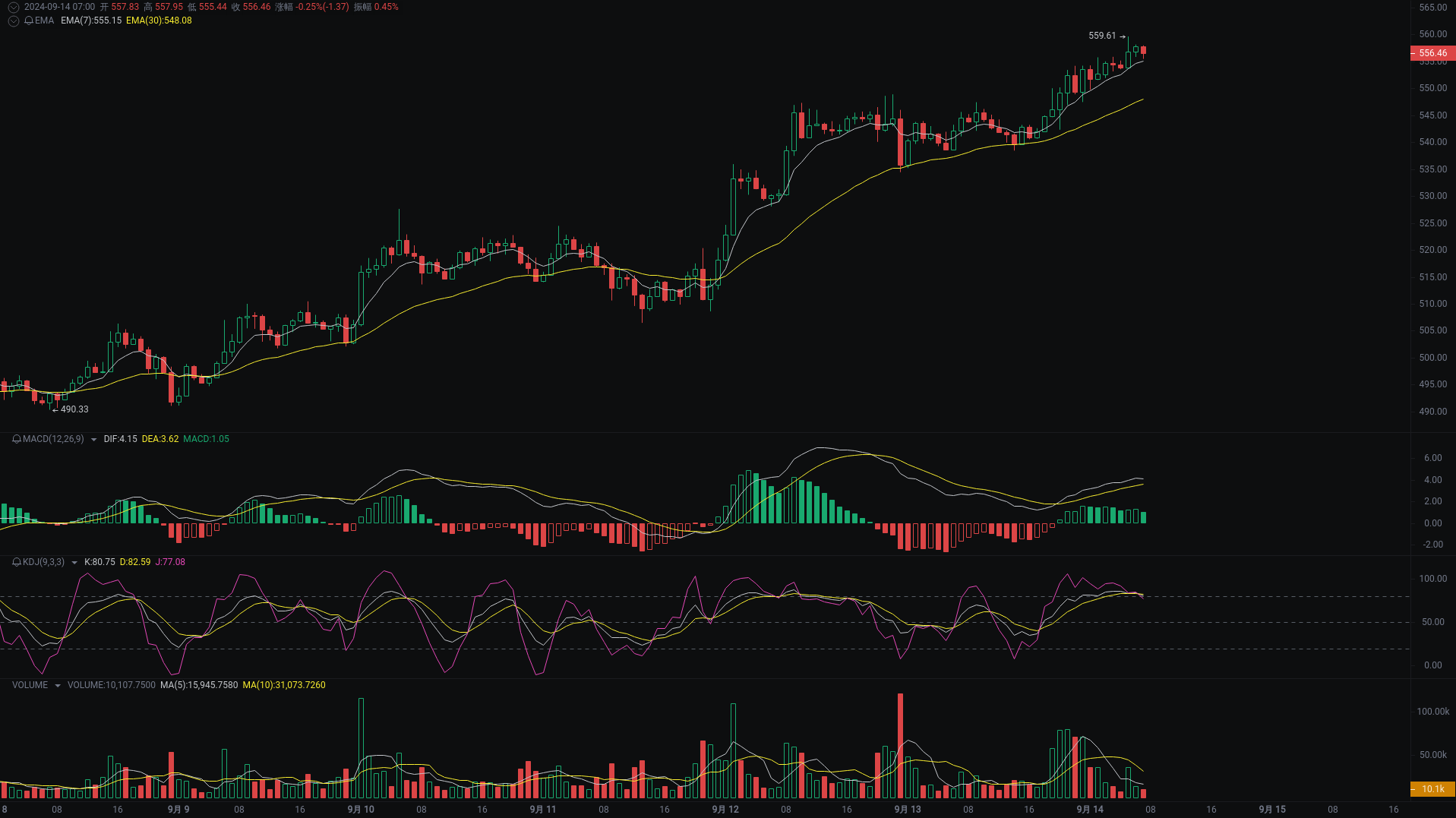Click the DIF:4.15 value label
Screen dimensions: 1456x818
point(119,439)
